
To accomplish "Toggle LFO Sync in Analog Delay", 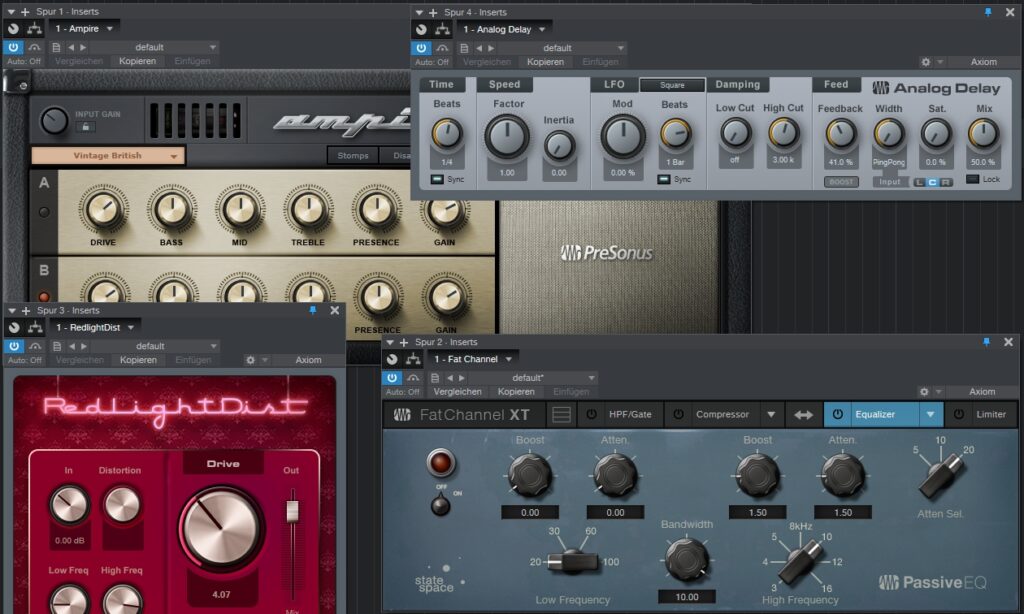I will coord(664,179).
